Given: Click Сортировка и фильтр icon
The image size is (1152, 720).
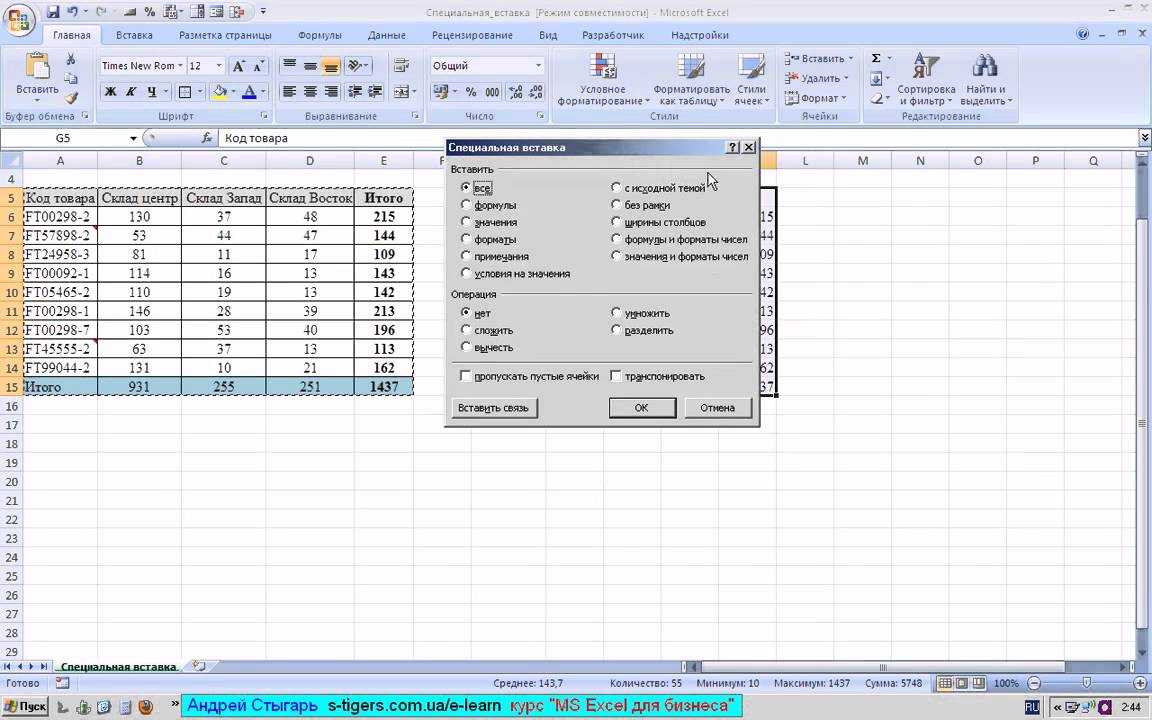Looking at the screenshot, I should [926, 66].
